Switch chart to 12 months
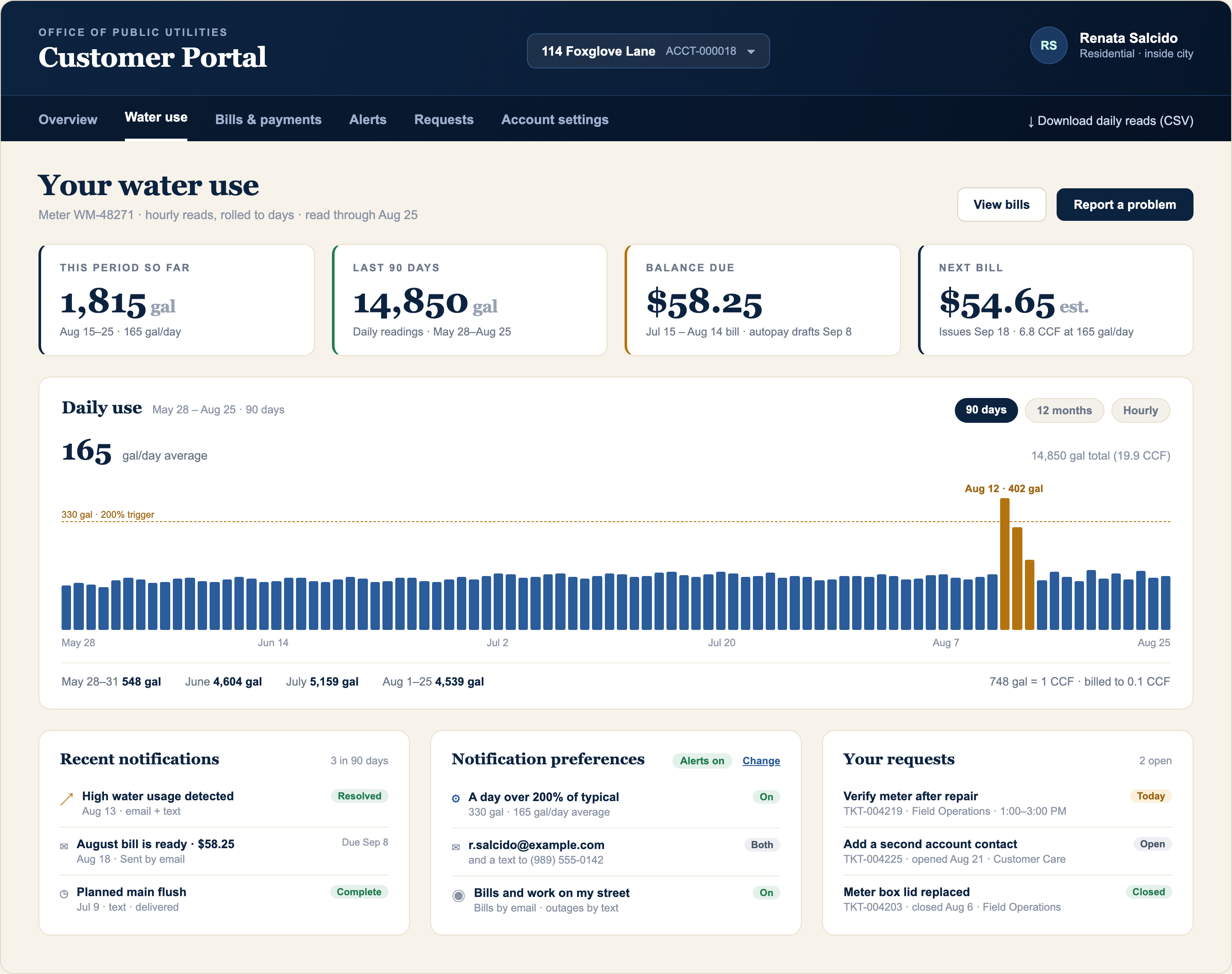The image size is (1232, 974). (1064, 410)
